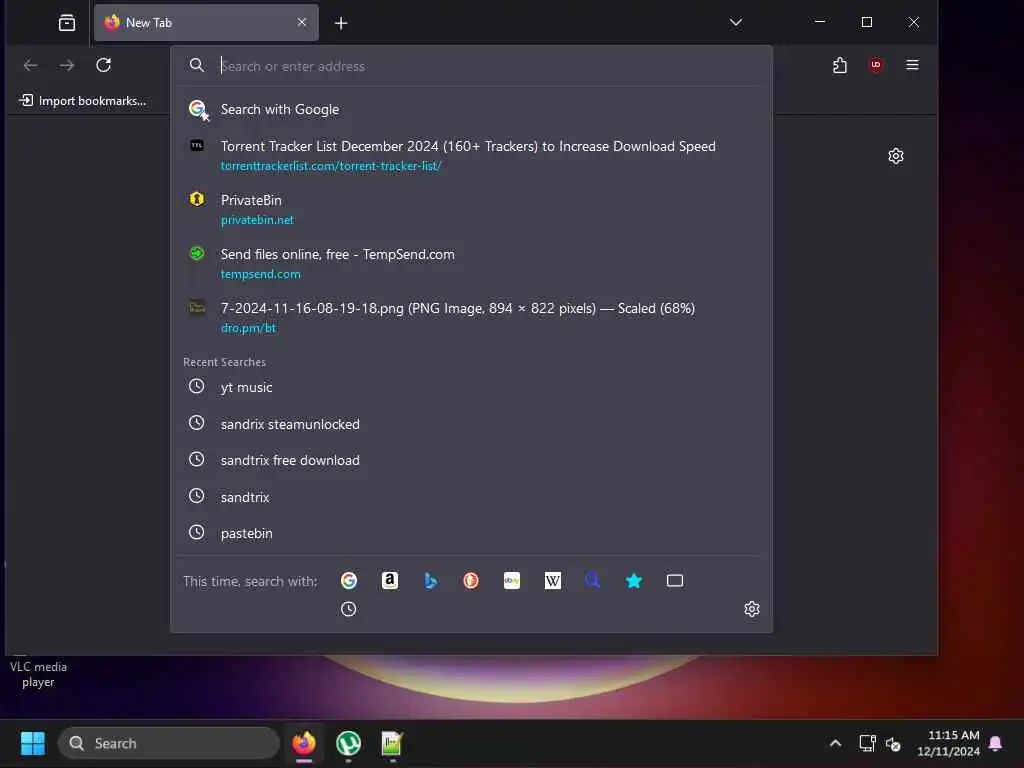Search this time with Wikipedia
Image resolution: width=1024 pixels, height=768 pixels.
(x=552, y=580)
